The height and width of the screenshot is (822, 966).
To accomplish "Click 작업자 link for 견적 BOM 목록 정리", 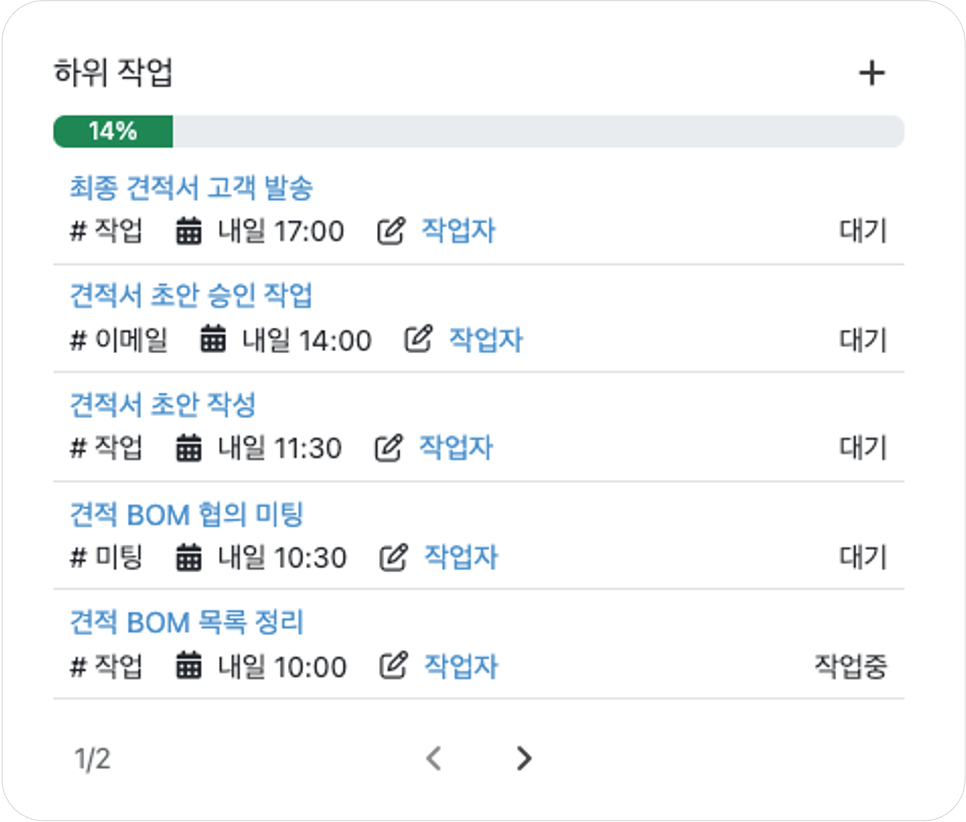I will pos(461,666).
